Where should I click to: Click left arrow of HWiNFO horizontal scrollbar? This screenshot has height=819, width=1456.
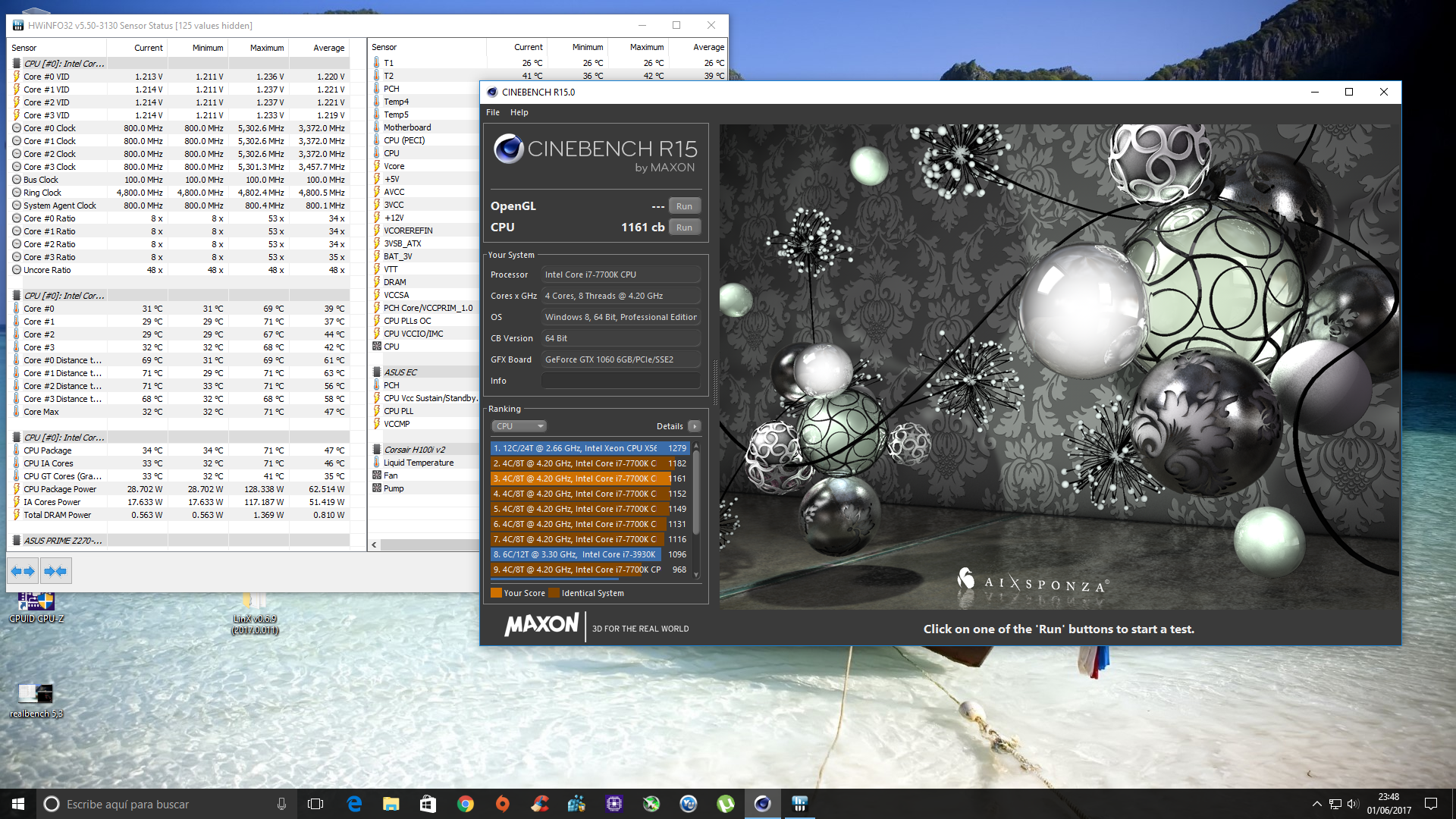375,544
